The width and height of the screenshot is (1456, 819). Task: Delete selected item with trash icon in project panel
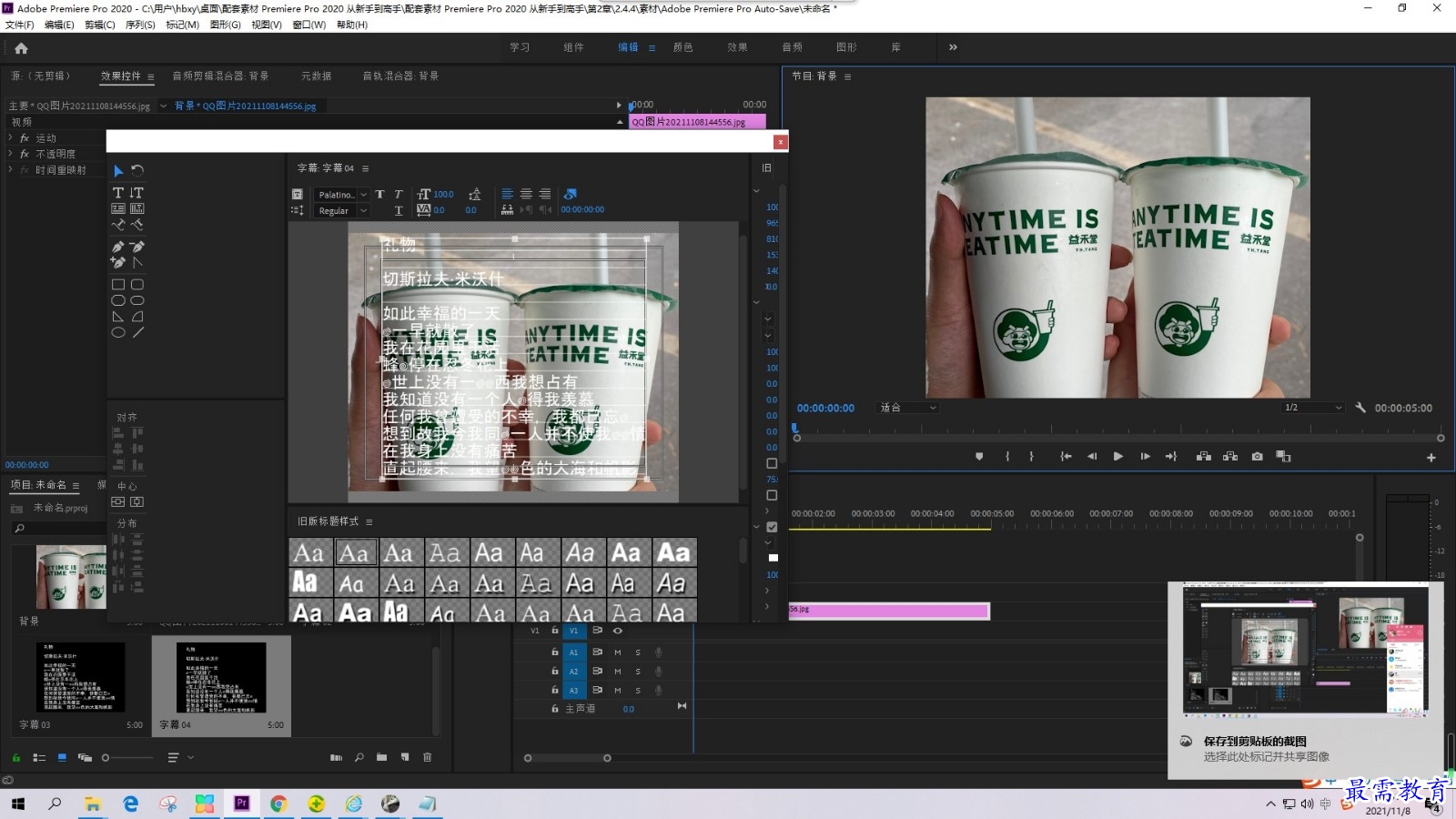[x=427, y=757]
